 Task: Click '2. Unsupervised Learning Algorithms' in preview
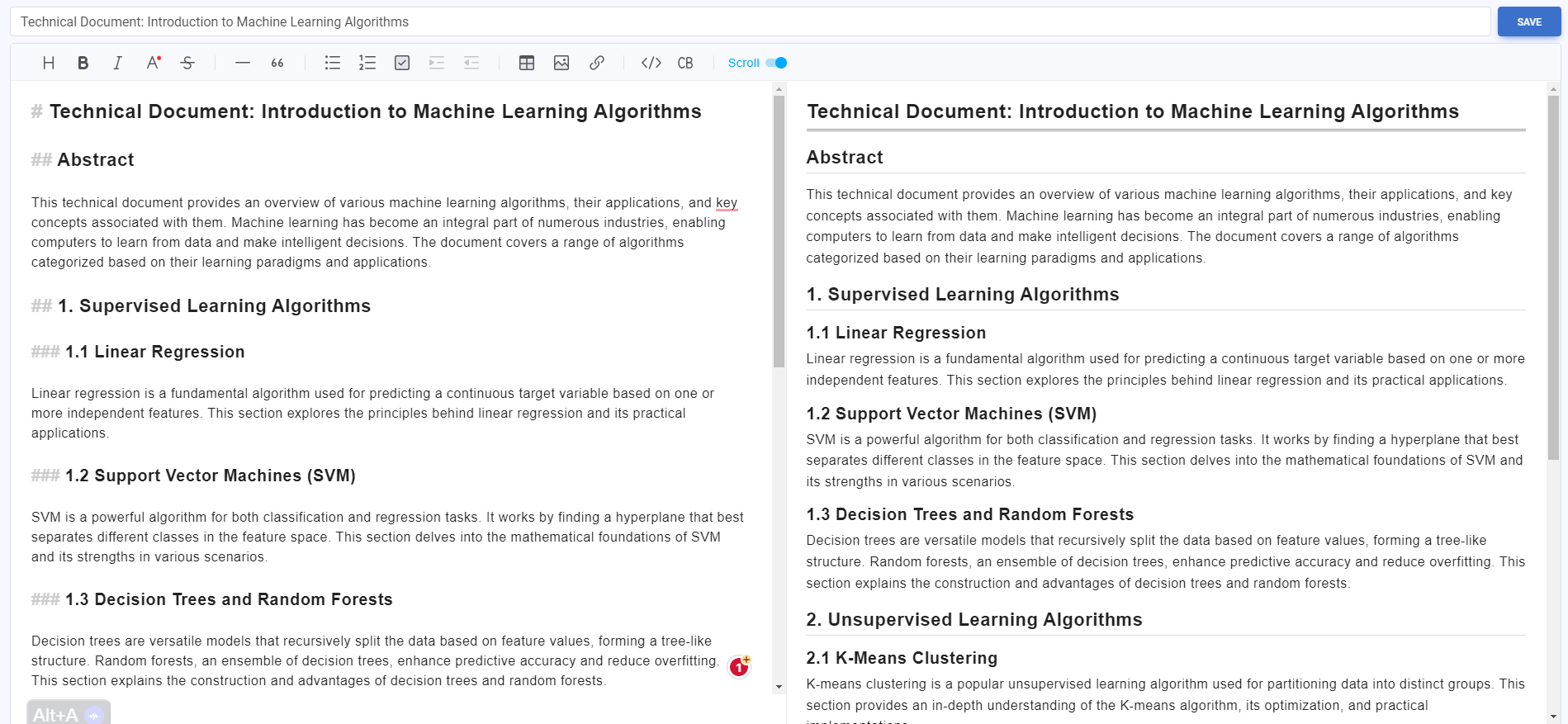click(974, 620)
